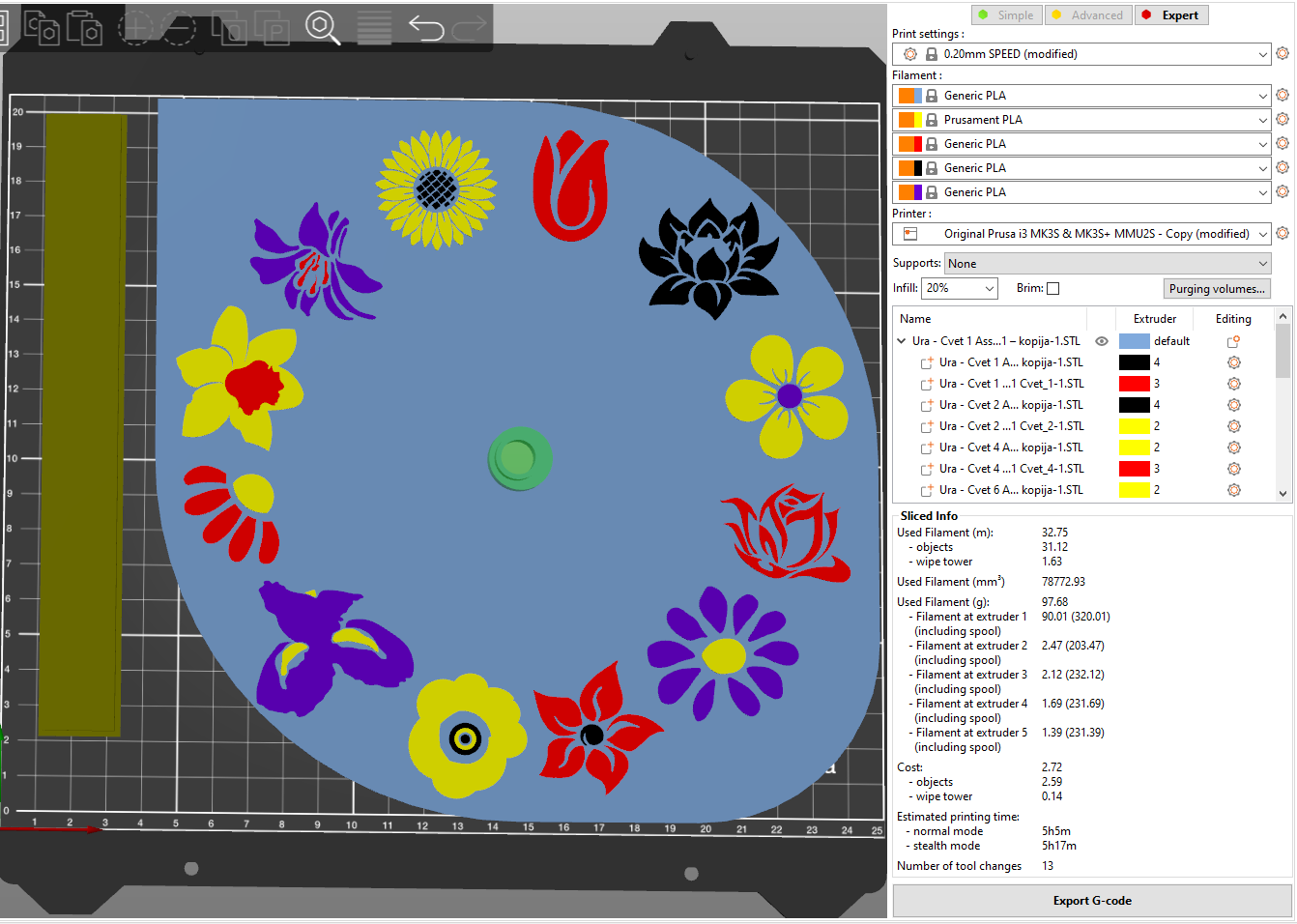The height and width of the screenshot is (924, 1297).
Task: Click the normal mode time 5h5m
Action: click(x=1056, y=831)
